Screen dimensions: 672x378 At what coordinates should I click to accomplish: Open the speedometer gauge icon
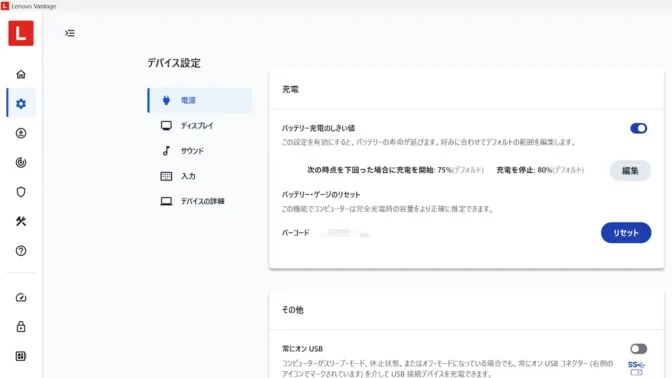coord(21,297)
